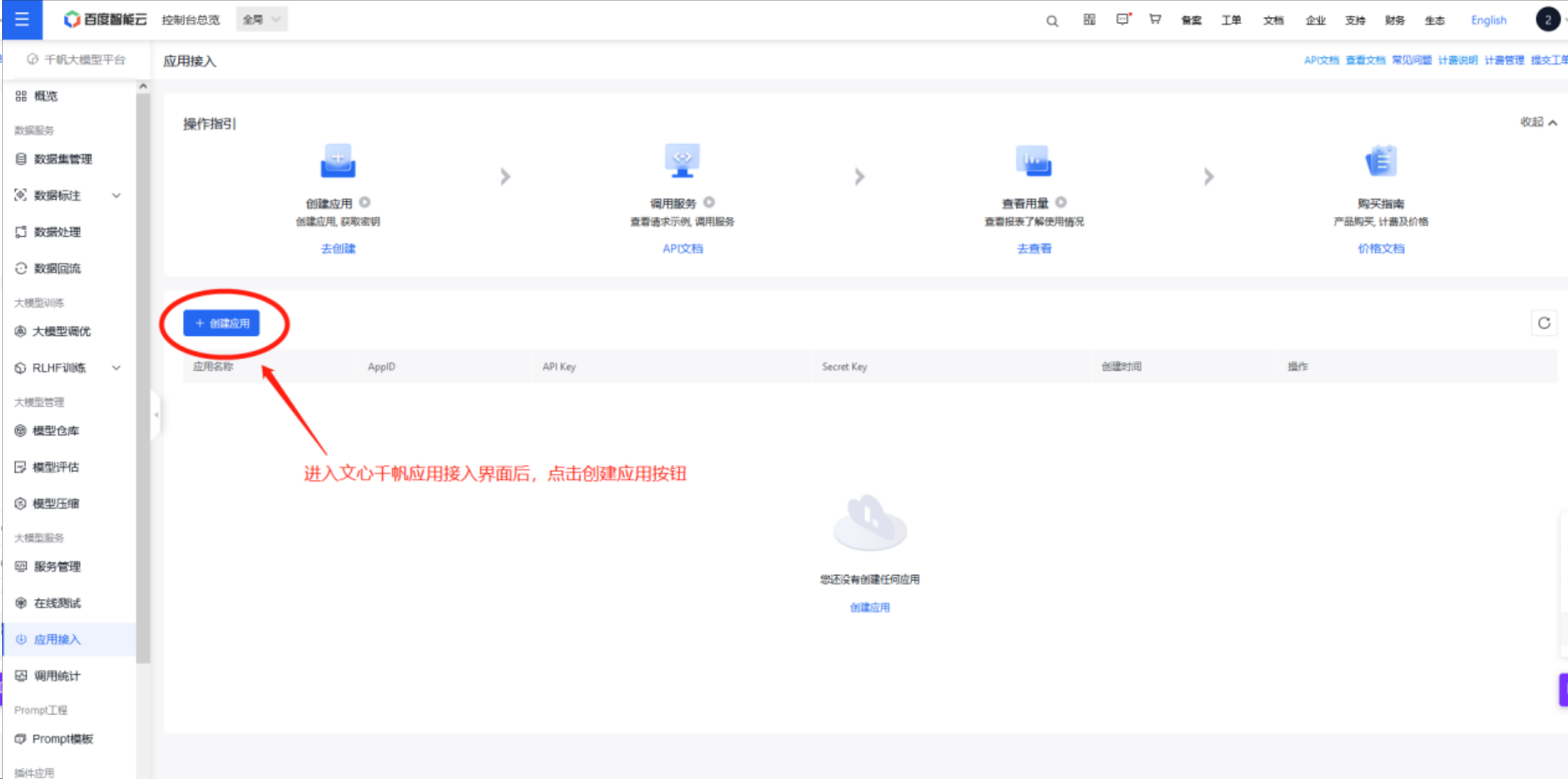The height and width of the screenshot is (779, 1568).
Task: Open 计费说明 link in page header
Action: 1457,60
